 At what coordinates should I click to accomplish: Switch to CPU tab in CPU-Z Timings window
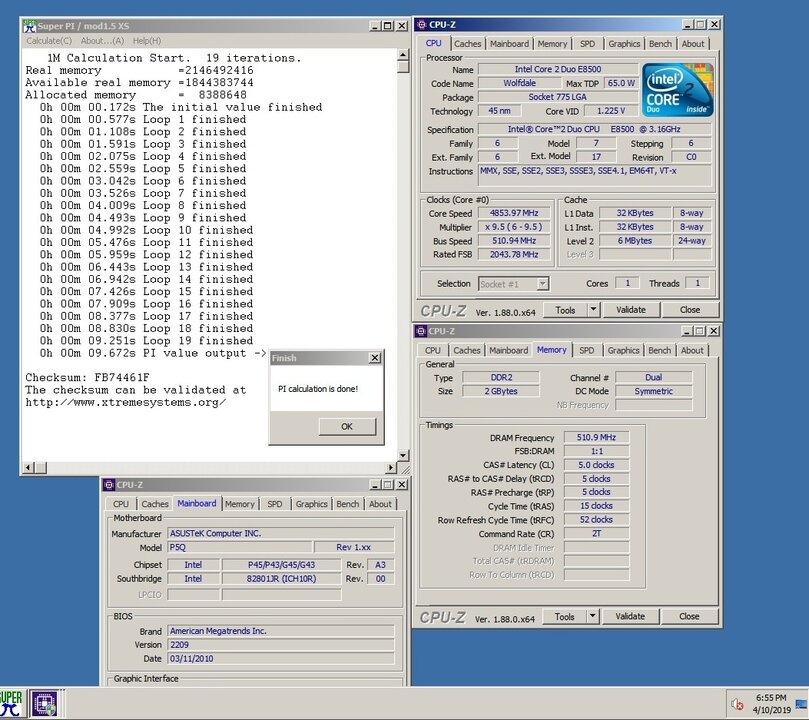432,350
